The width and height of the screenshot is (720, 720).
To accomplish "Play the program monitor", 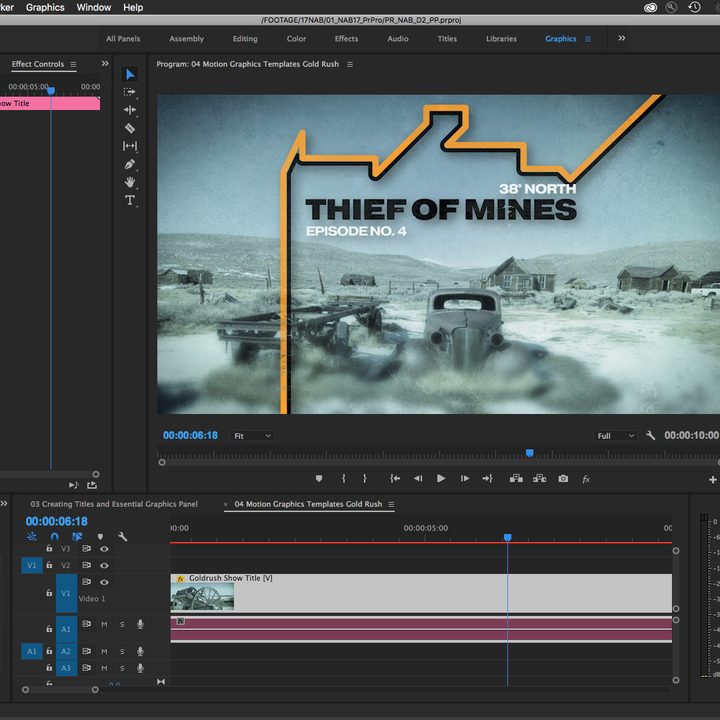I will coord(441,478).
